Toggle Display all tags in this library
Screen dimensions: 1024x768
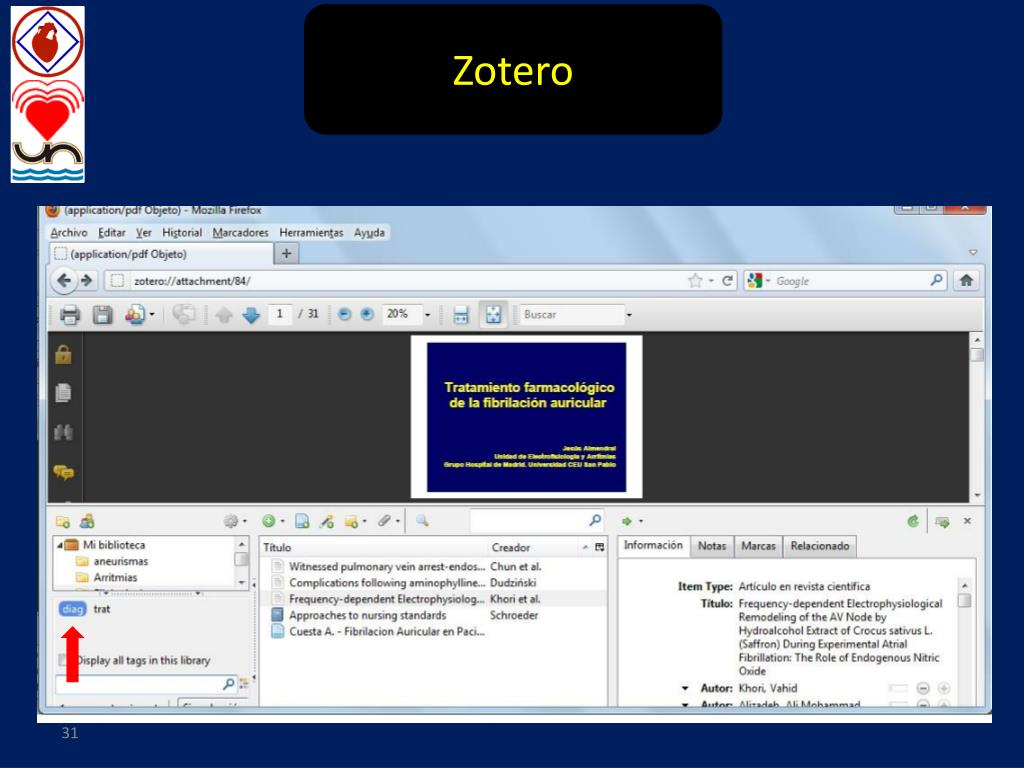(x=63, y=660)
